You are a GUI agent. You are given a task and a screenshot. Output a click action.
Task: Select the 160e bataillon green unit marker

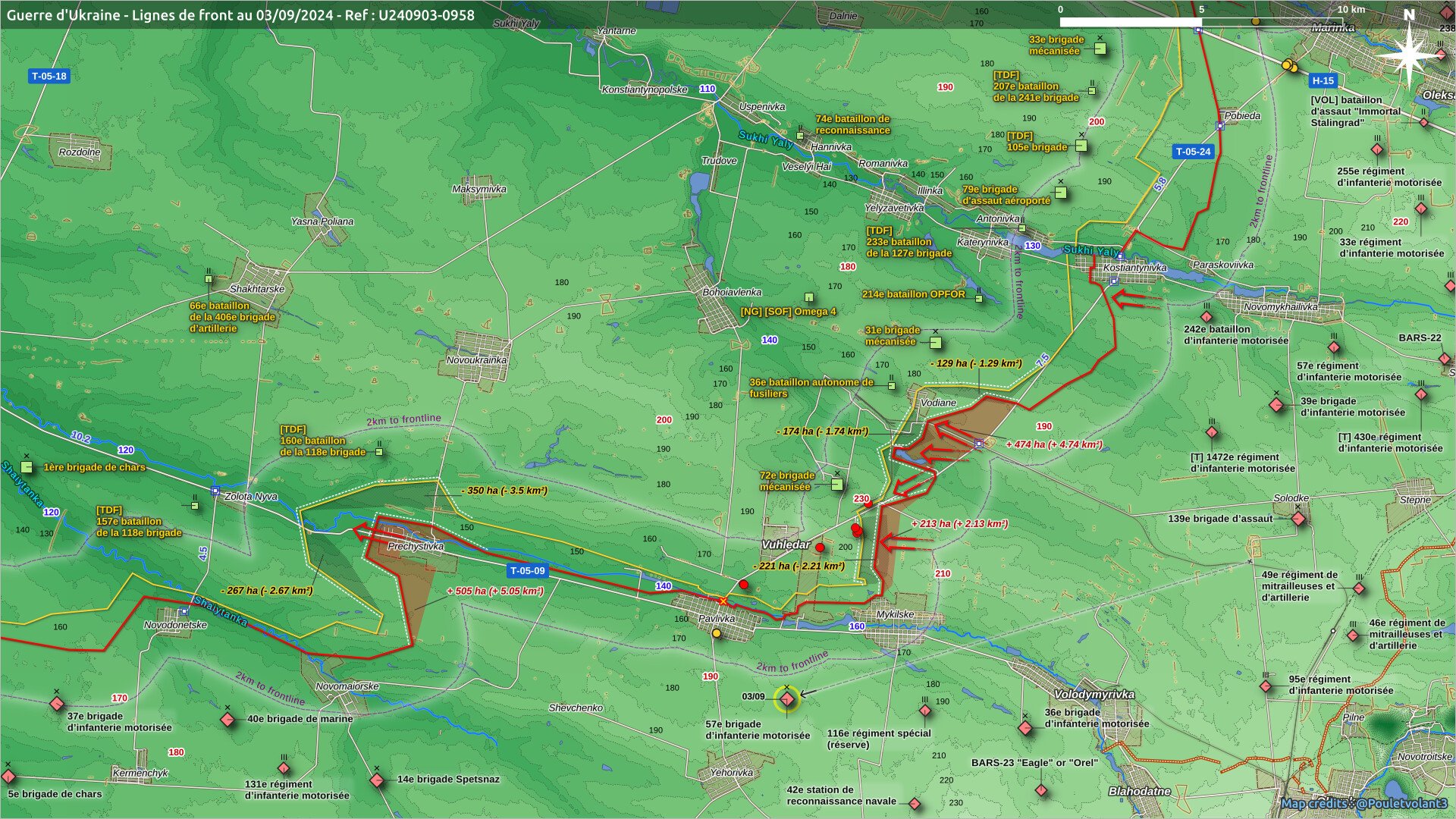379,452
